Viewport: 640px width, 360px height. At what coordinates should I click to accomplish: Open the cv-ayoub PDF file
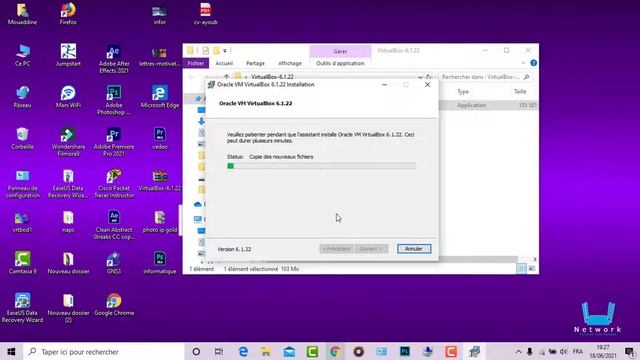point(205,13)
